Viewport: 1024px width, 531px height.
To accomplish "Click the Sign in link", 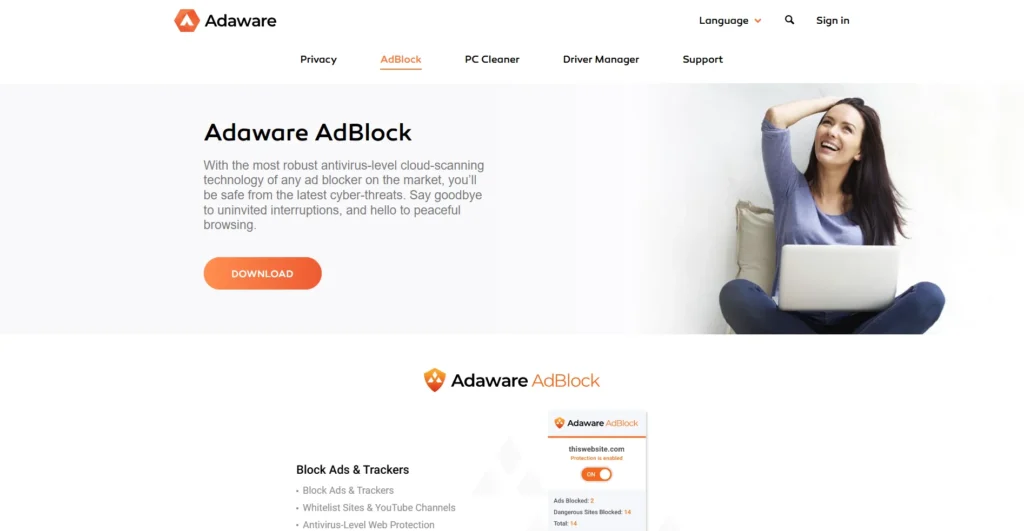I will (x=832, y=20).
